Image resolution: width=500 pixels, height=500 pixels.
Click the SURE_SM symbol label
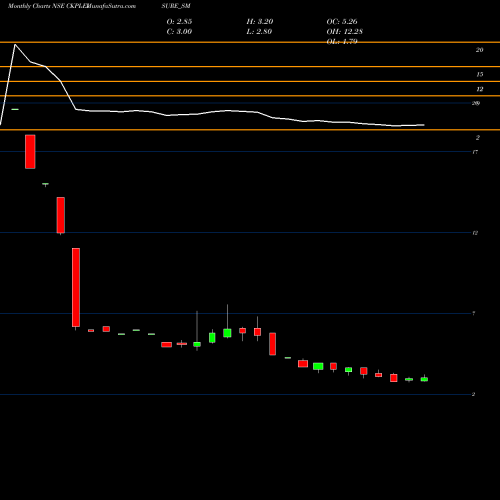(176, 6)
